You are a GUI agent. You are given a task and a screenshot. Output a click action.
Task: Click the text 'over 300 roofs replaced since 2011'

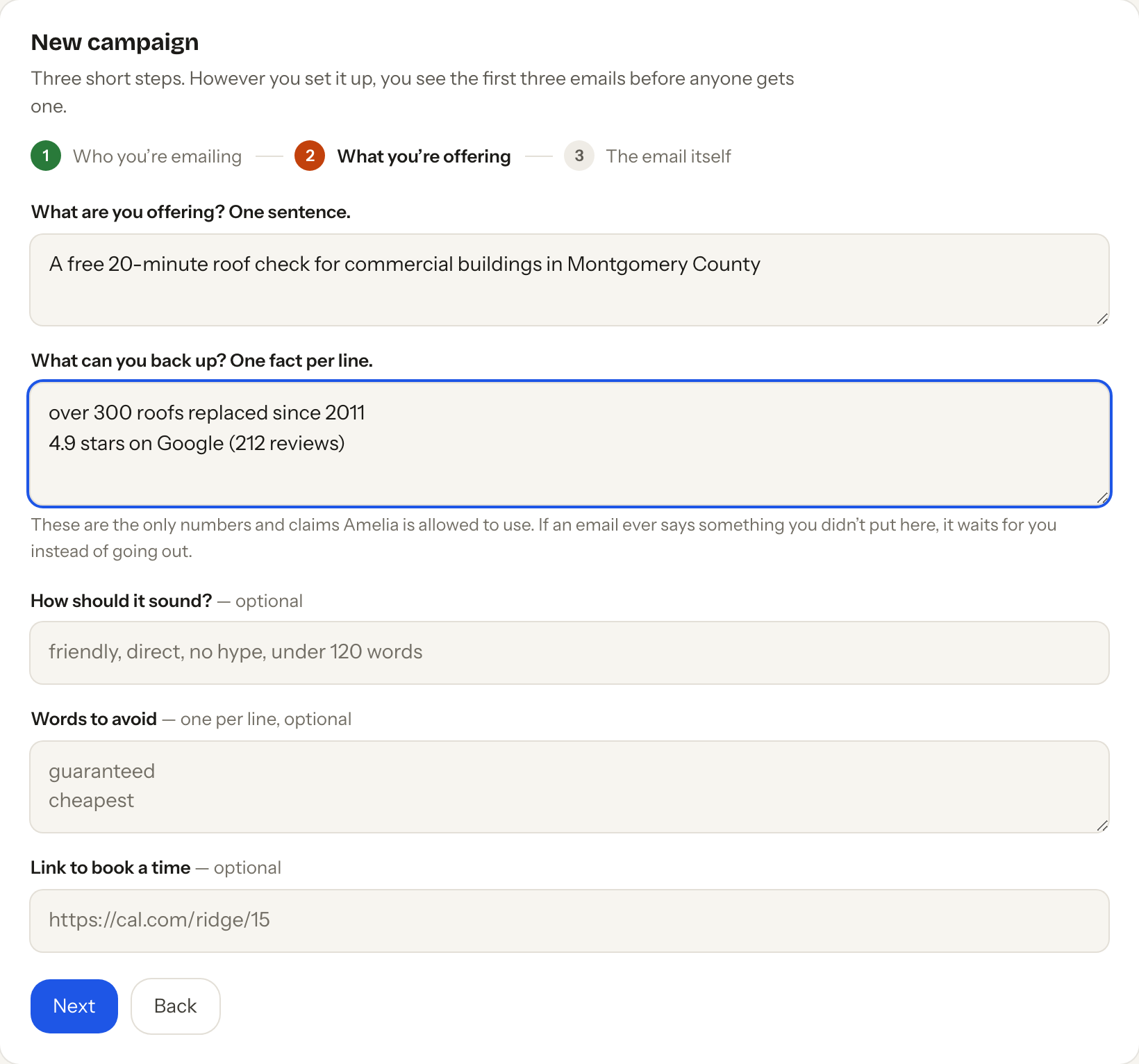(207, 413)
